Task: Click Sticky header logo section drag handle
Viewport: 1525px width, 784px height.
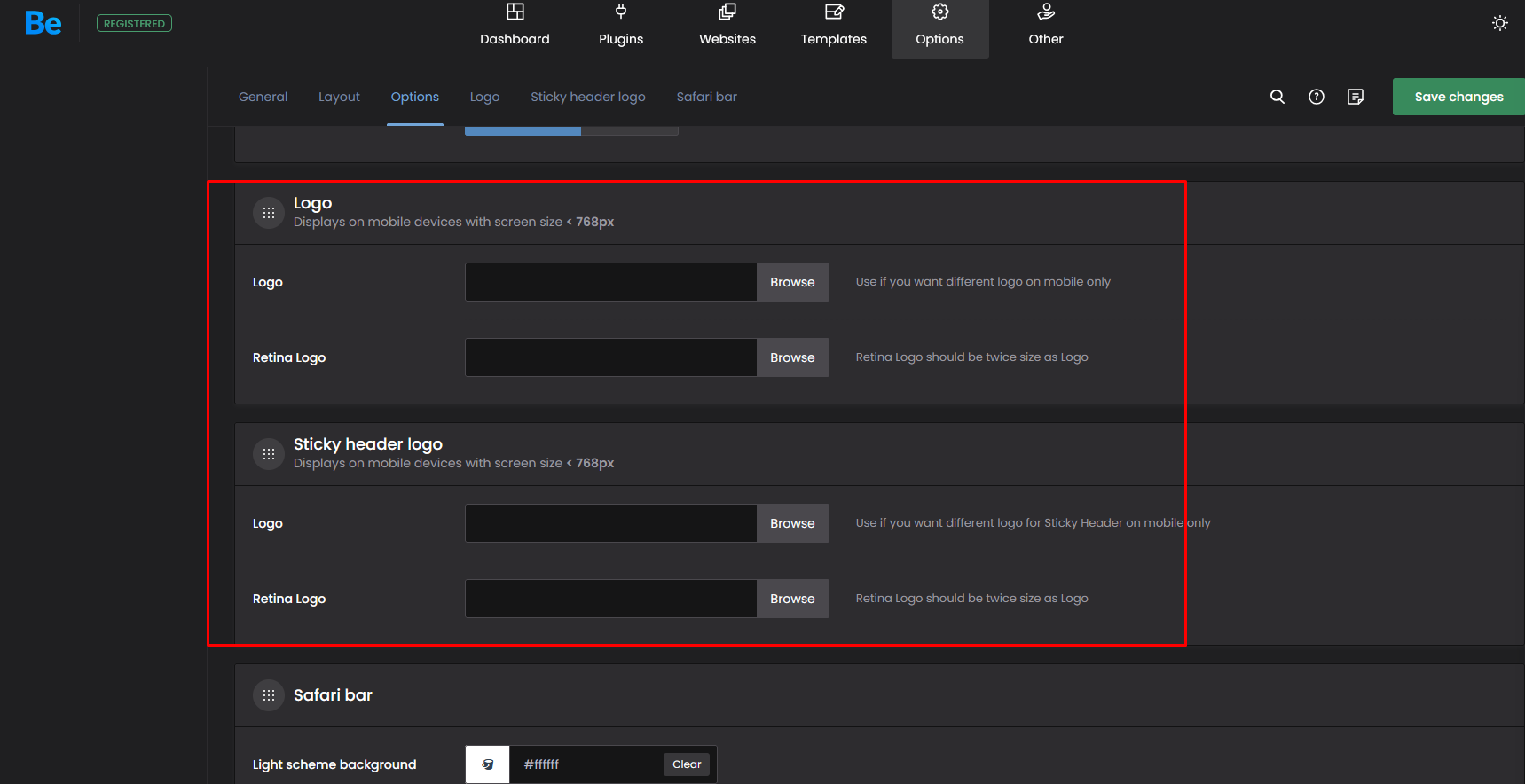Action: pyautogui.click(x=269, y=454)
